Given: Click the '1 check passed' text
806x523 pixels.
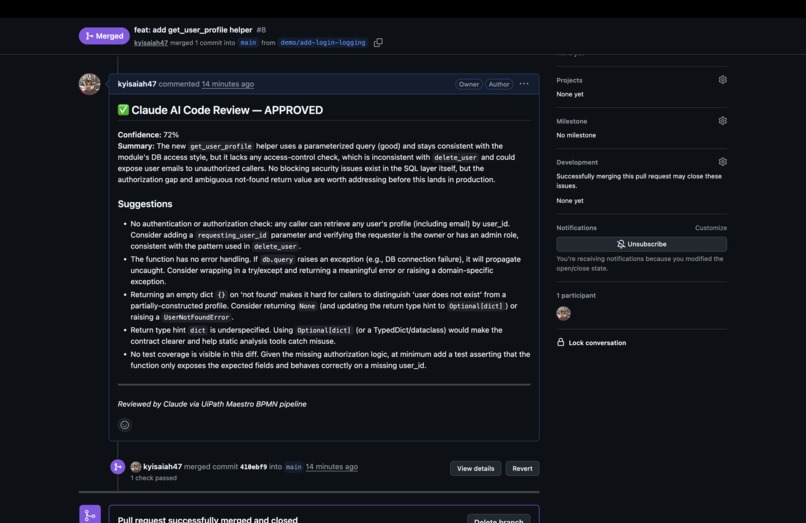Looking at the screenshot, I should (153, 478).
